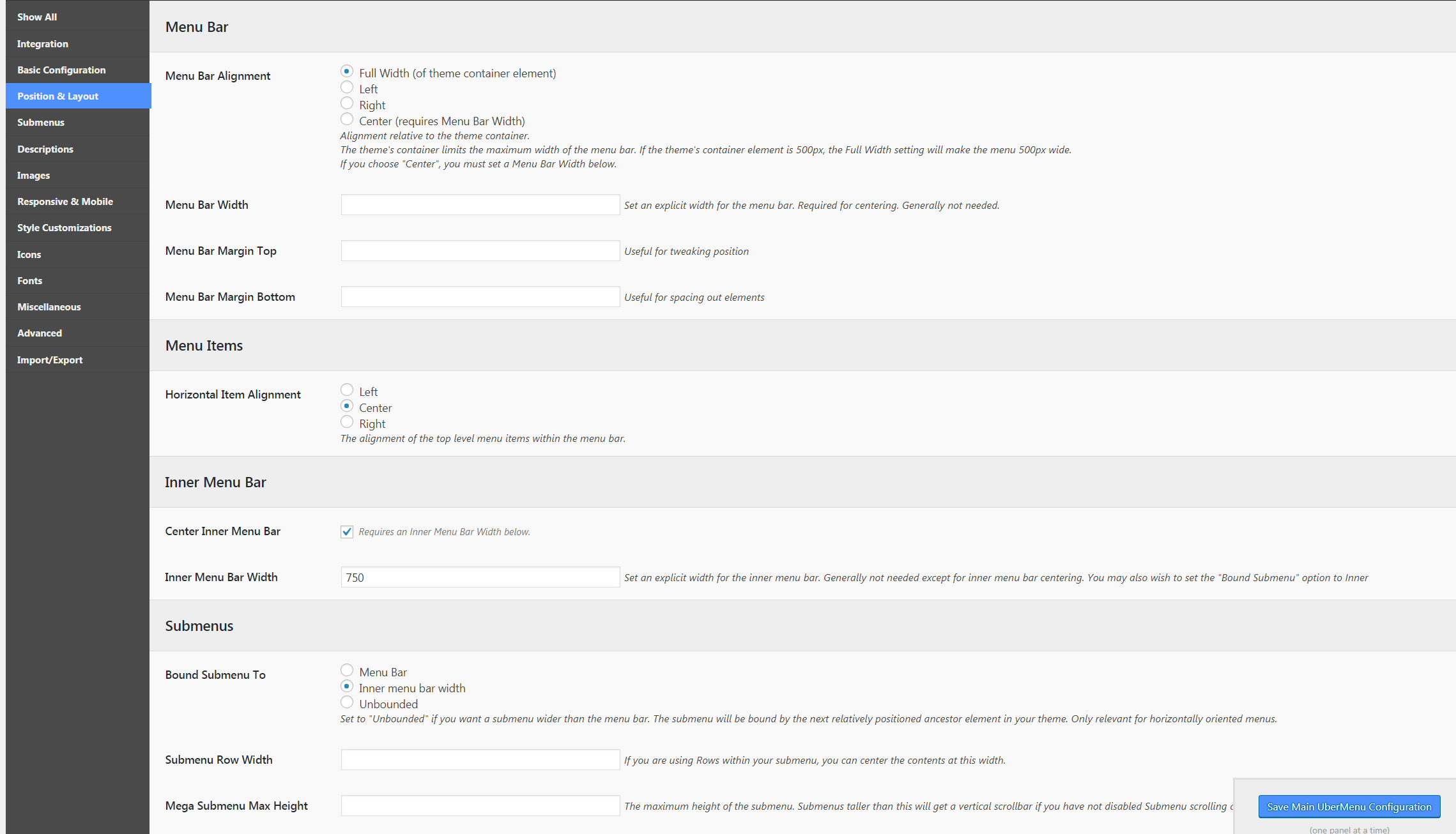This screenshot has height=834, width=1456.
Task: Choose Center (requires Menu Bar Width) option
Action: (x=347, y=119)
